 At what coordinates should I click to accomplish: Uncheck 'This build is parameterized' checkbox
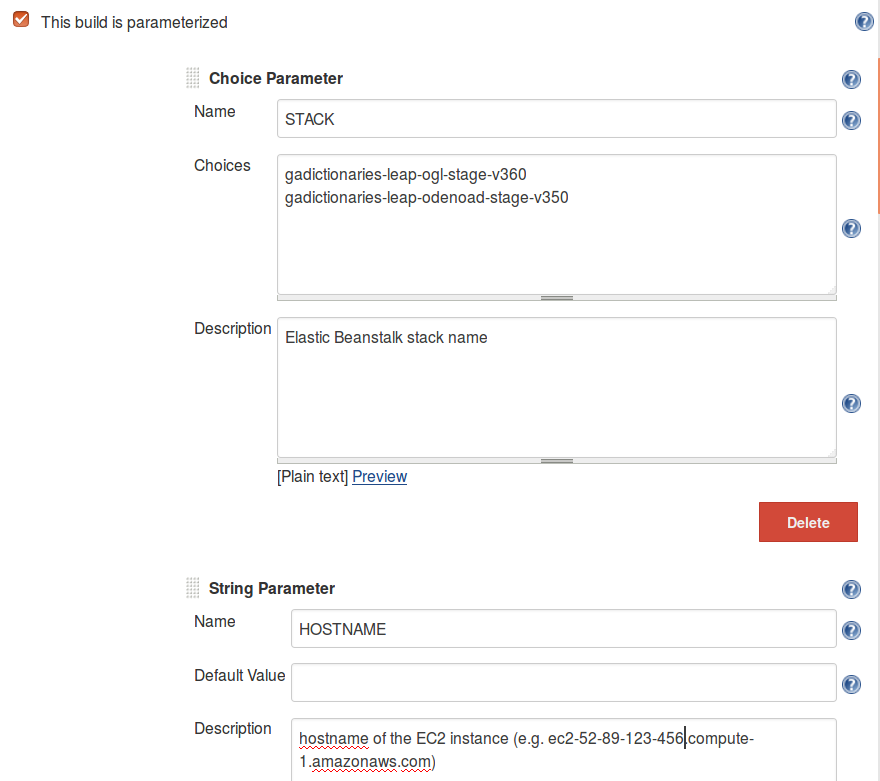pos(21,21)
